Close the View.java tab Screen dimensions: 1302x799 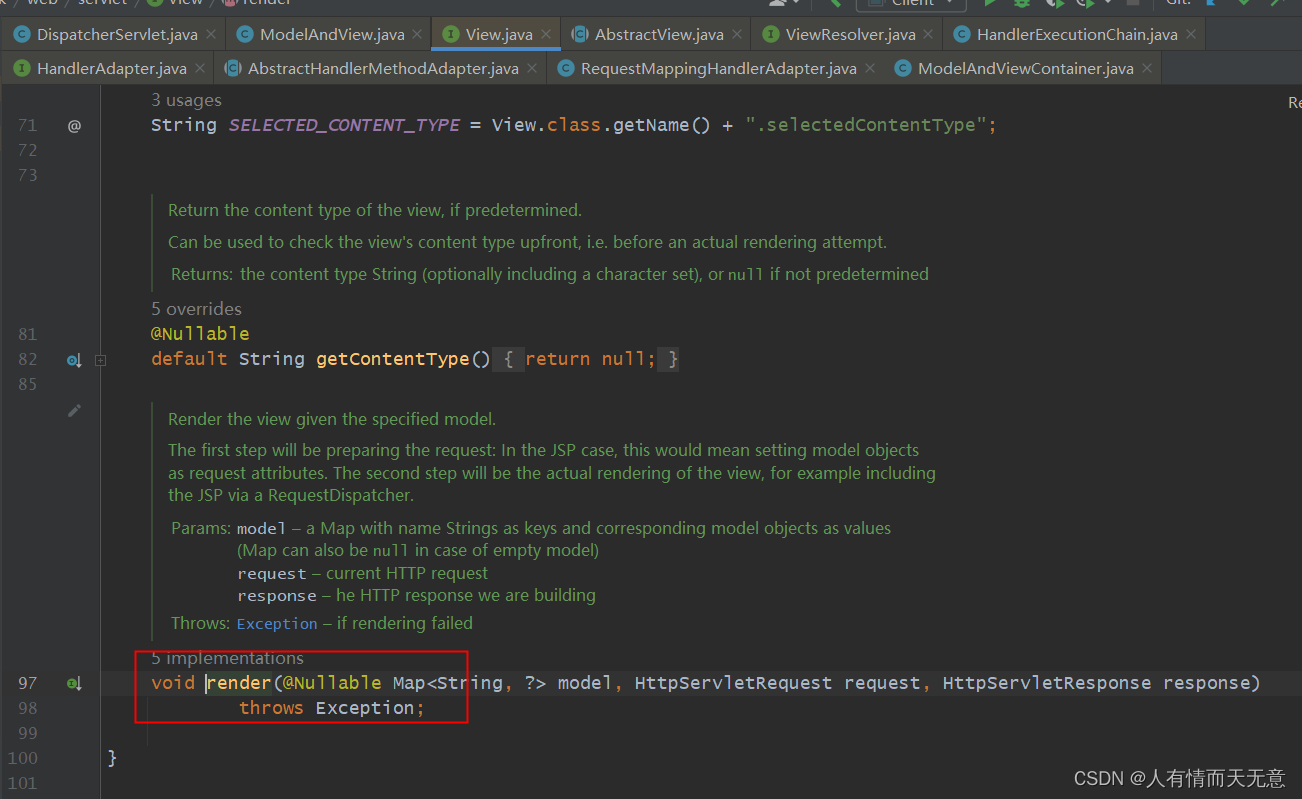pos(545,35)
